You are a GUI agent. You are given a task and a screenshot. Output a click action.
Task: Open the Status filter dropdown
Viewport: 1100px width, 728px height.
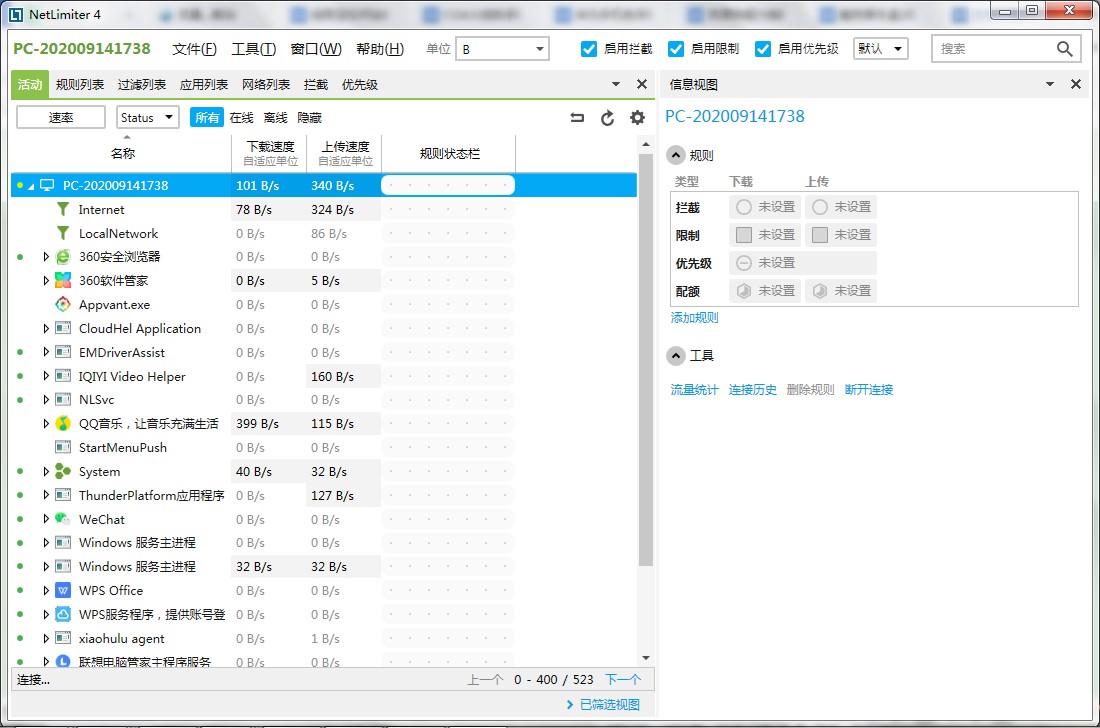coord(146,117)
